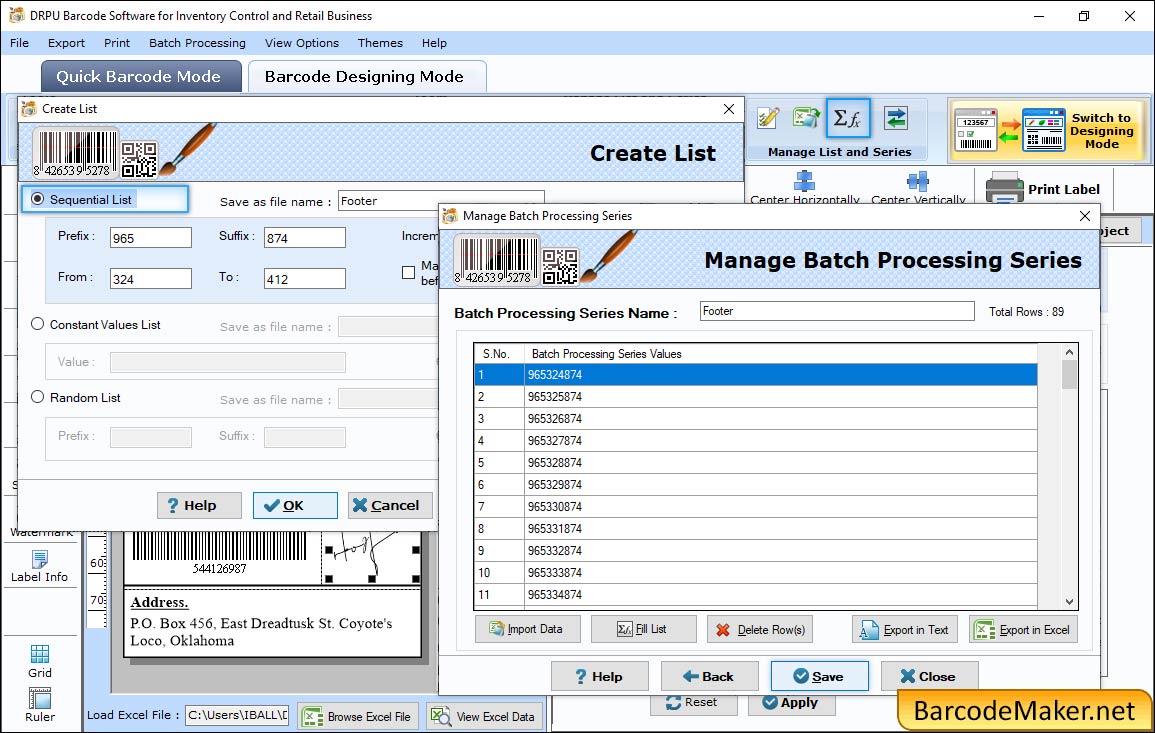
Task: Click the Prefix field containing 965
Action: [x=151, y=238]
